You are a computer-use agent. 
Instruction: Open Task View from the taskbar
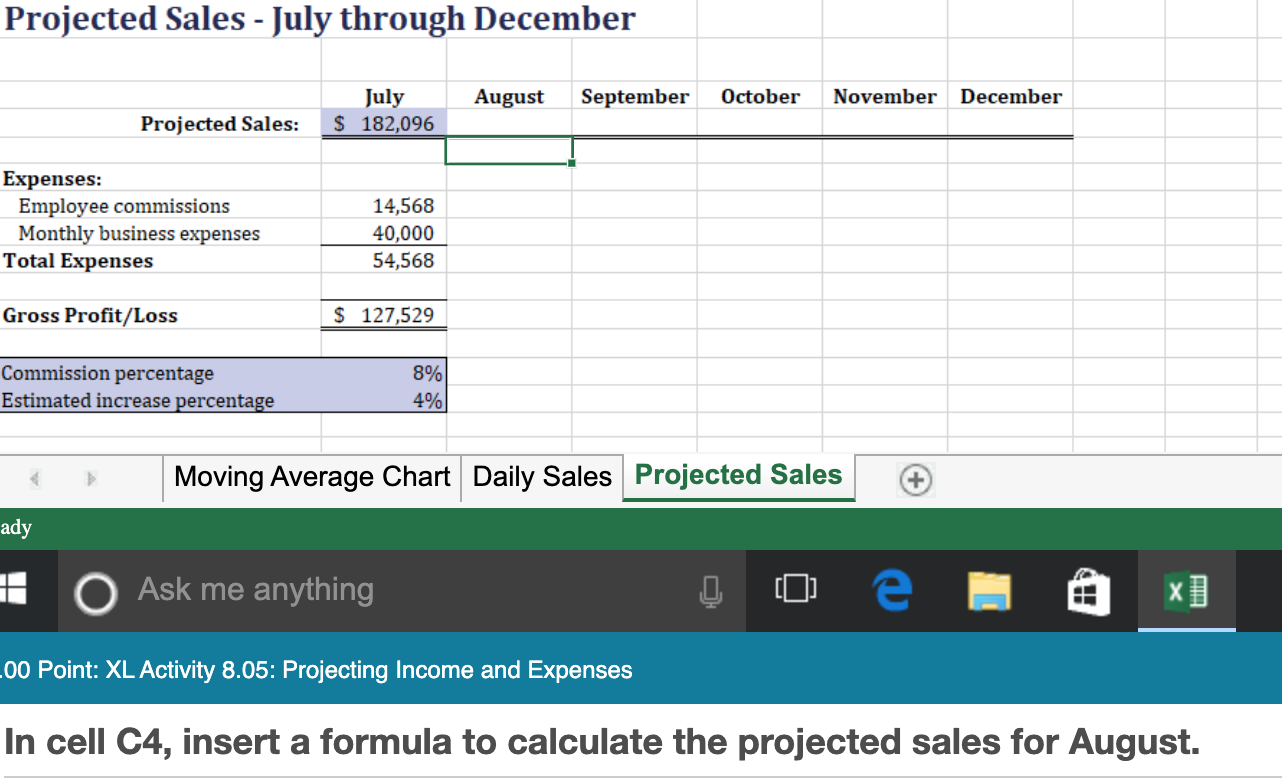pos(795,590)
